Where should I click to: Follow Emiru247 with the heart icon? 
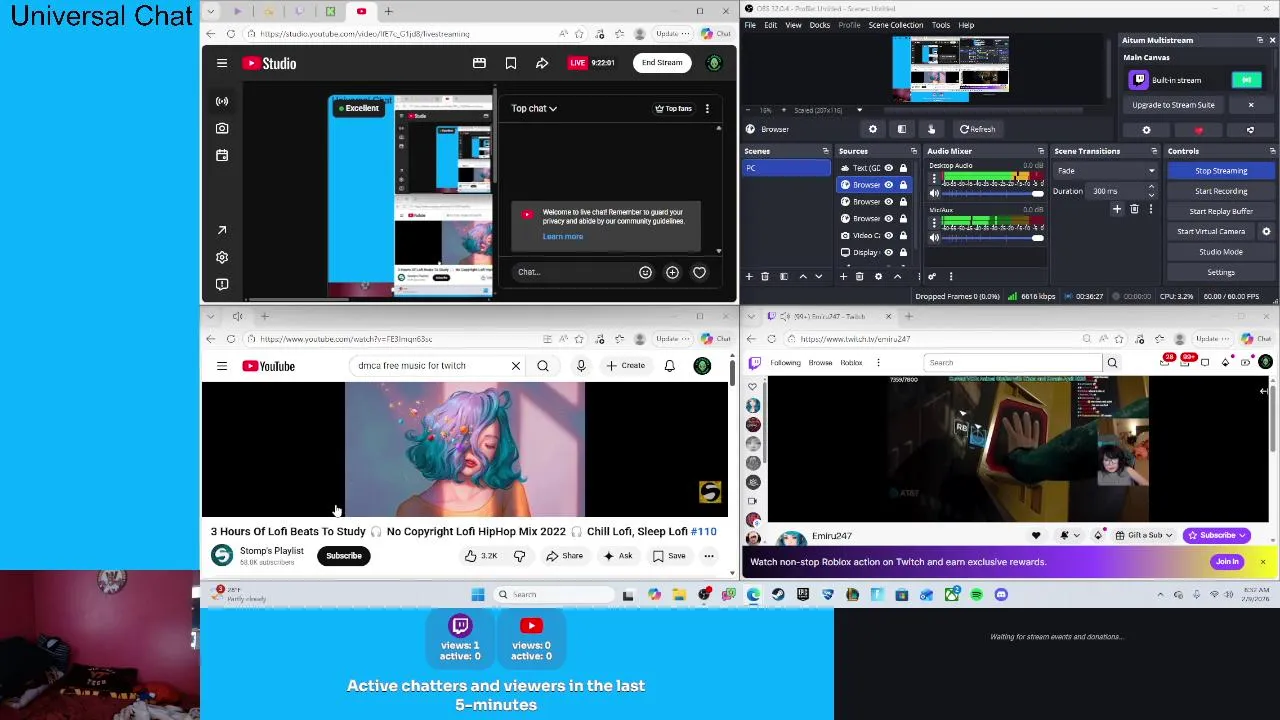click(x=1036, y=535)
